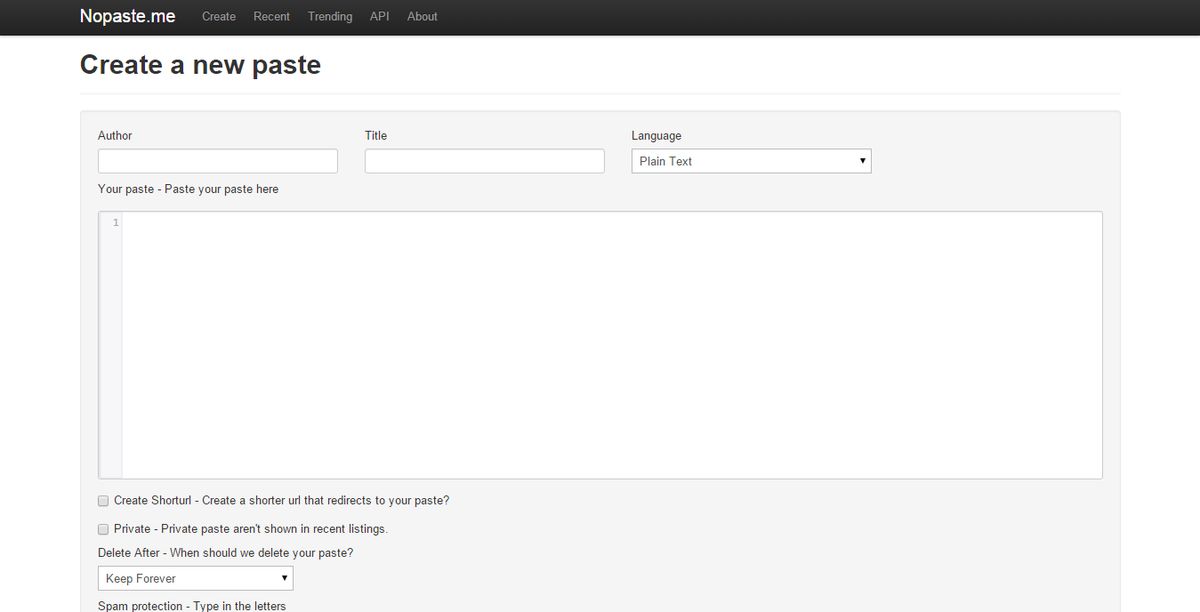This screenshot has height=612, width=1200.
Task: Open the Trending pastes page
Action: (330, 16)
